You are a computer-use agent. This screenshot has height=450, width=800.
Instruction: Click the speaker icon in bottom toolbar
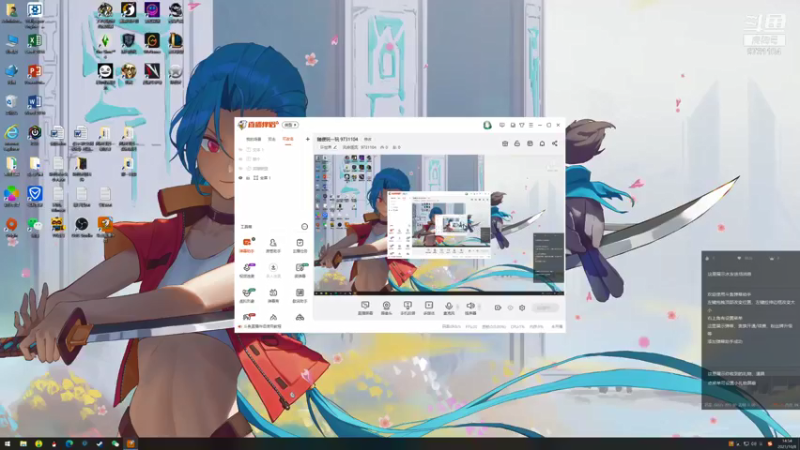(x=470, y=308)
